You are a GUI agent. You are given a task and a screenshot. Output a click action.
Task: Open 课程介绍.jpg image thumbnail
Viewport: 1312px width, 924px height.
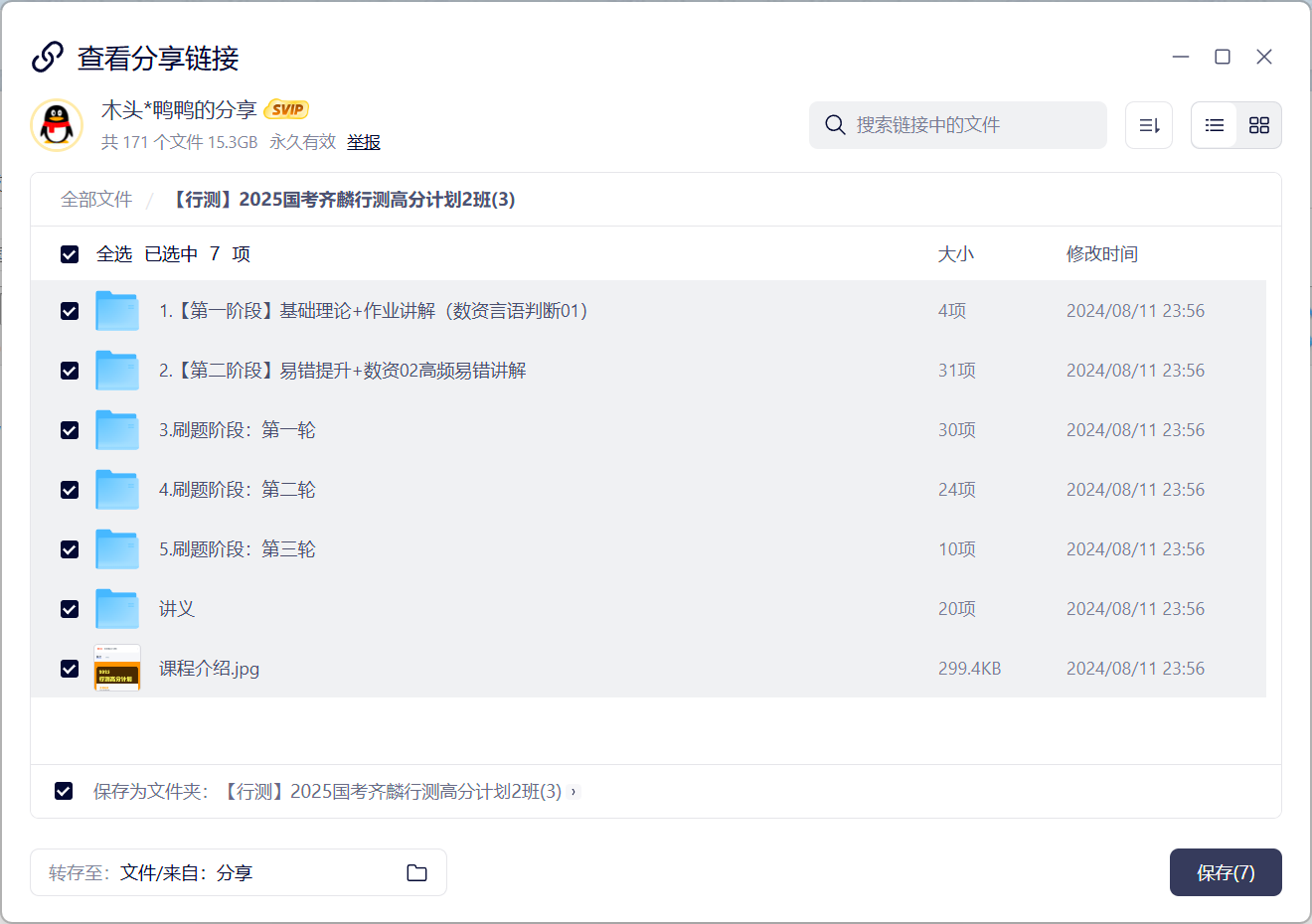coord(117,669)
